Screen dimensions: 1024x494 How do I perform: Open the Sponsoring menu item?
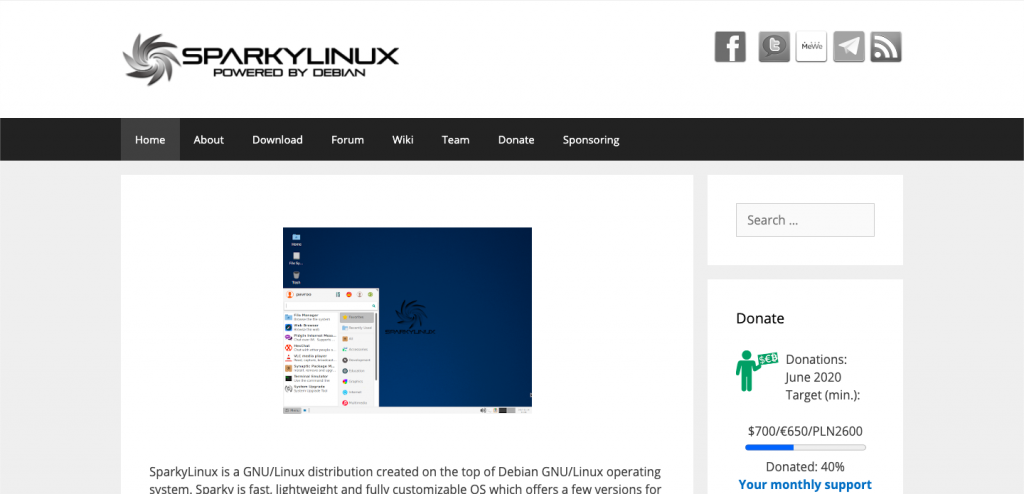[591, 140]
